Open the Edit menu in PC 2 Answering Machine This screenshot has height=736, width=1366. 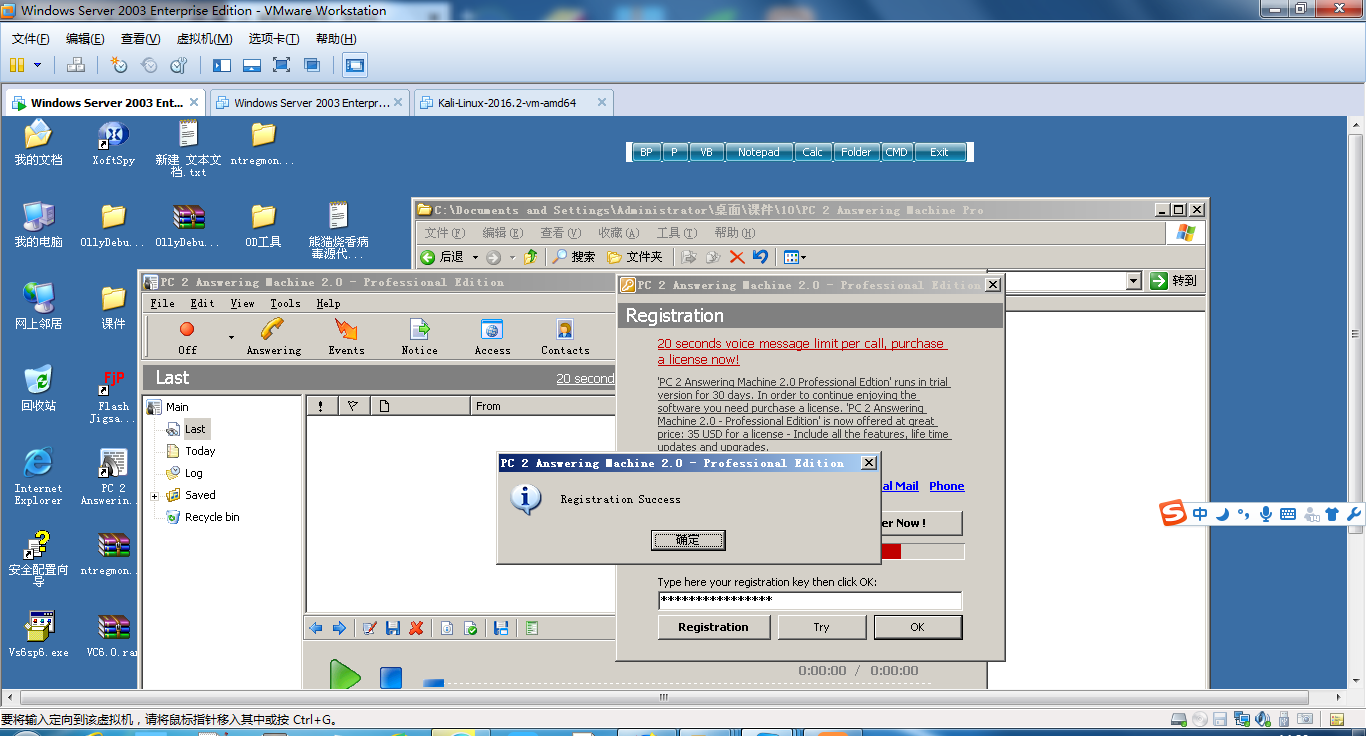[x=203, y=303]
